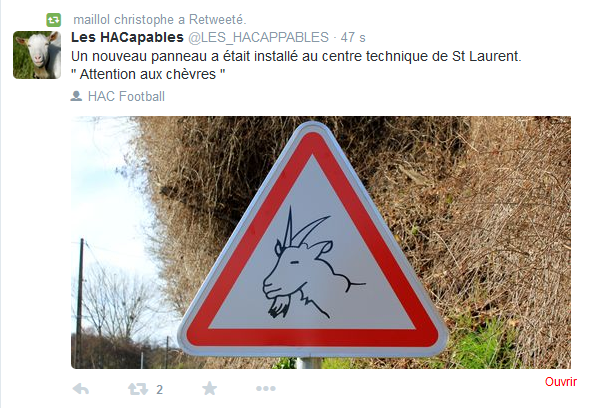Click the red Ouvrir link
589x408 pixels.
[560, 381]
